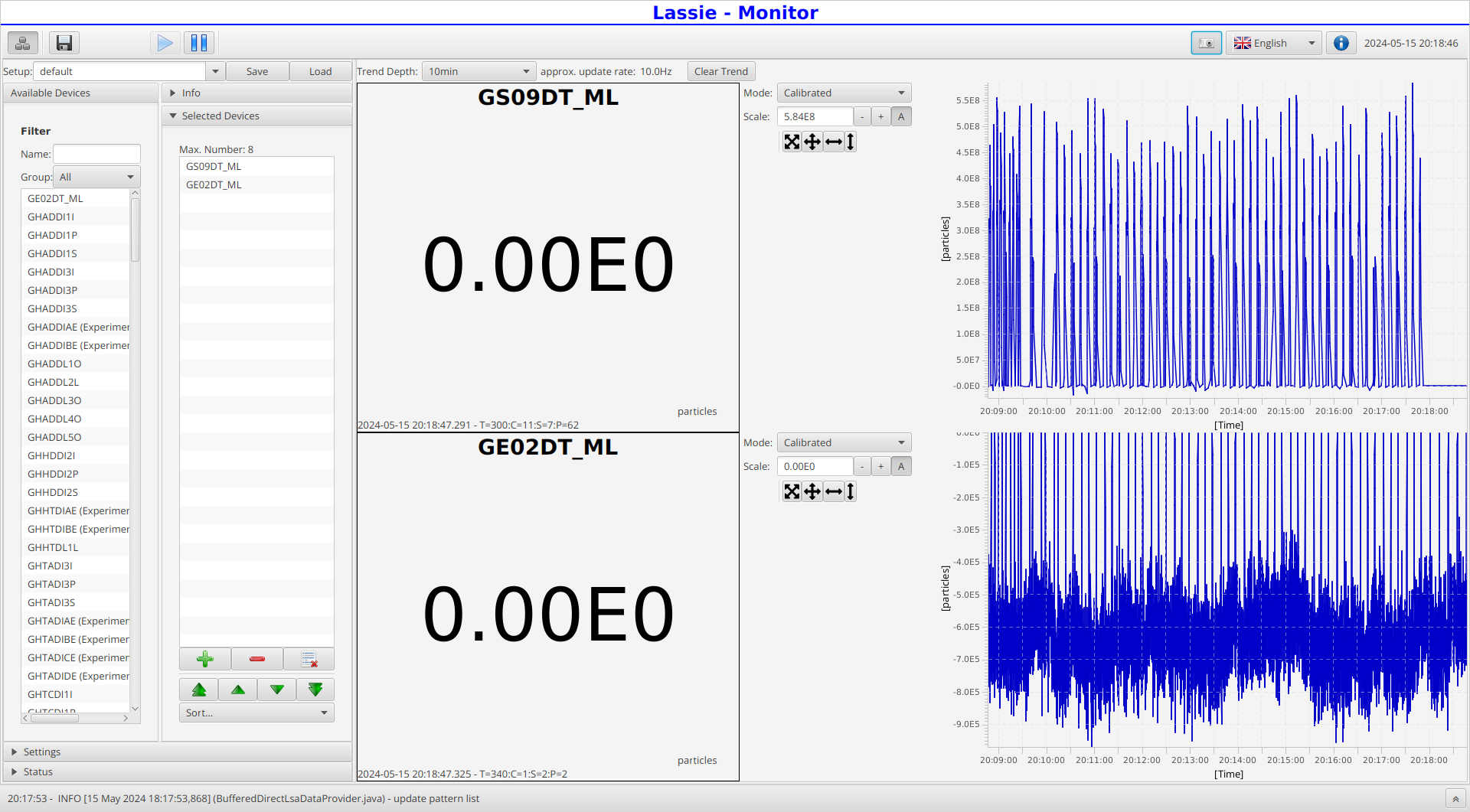Screen dimensions: 1470x812
Task: Open GE02DT_ML Mode Calibrated dropdown
Action: 844,442
